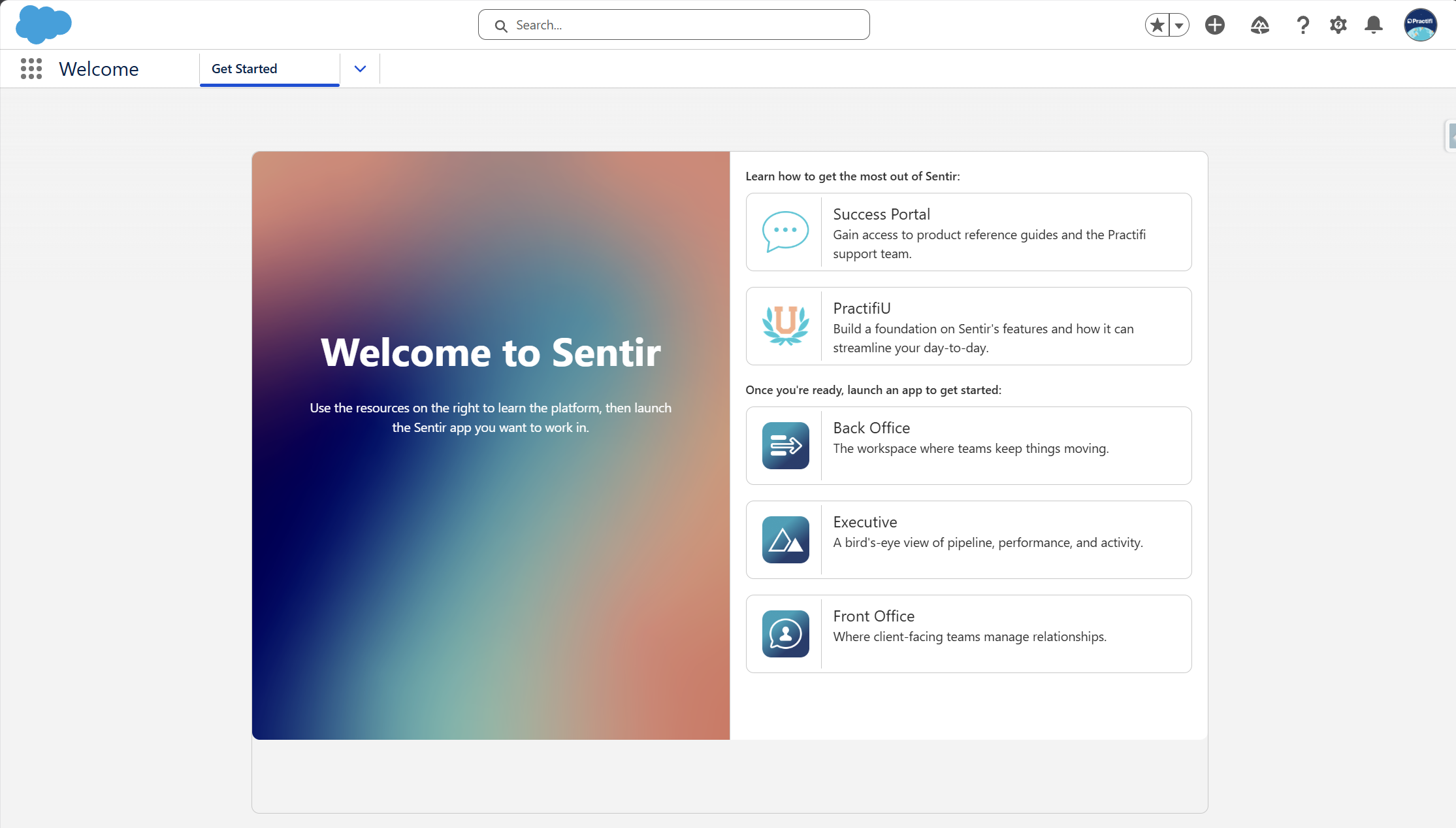Open the App Launcher grid
This screenshot has height=828, width=1456.
click(x=31, y=69)
